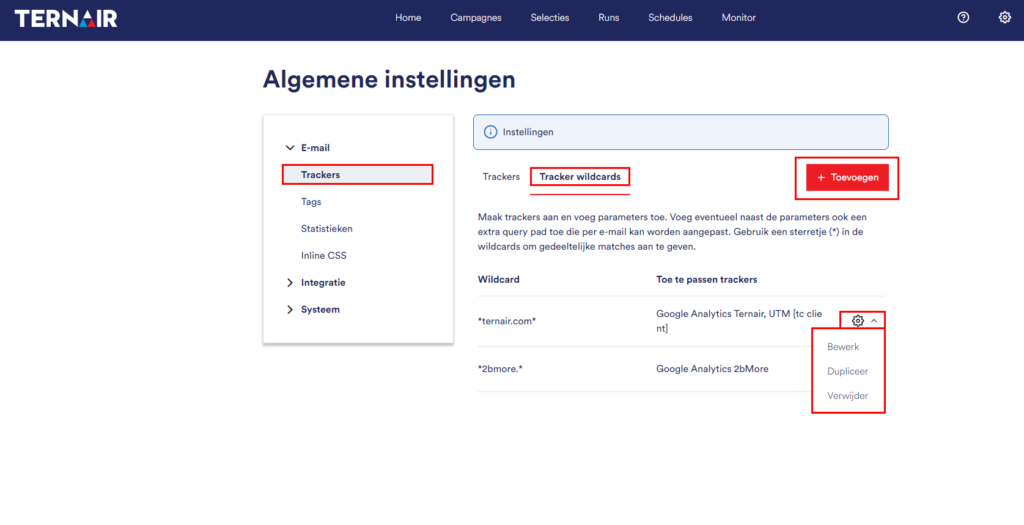Viewport: 1024px width, 525px height.
Task: Collapse the row actions chevron next to gear
Action: pyautogui.click(x=874, y=321)
